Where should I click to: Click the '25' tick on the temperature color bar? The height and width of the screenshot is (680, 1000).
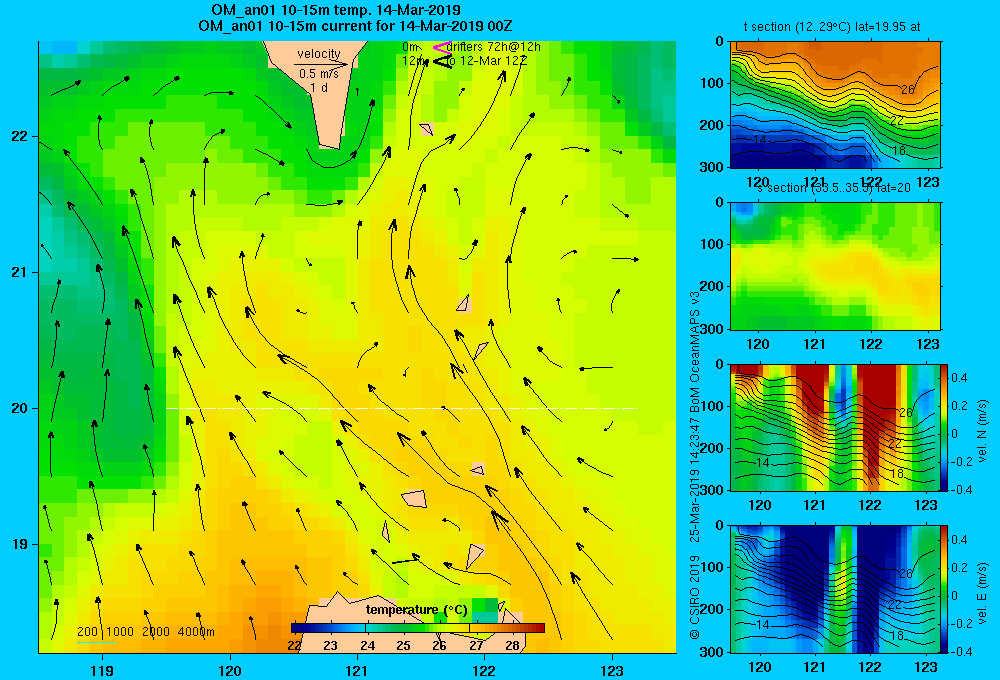(x=403, y=645)
